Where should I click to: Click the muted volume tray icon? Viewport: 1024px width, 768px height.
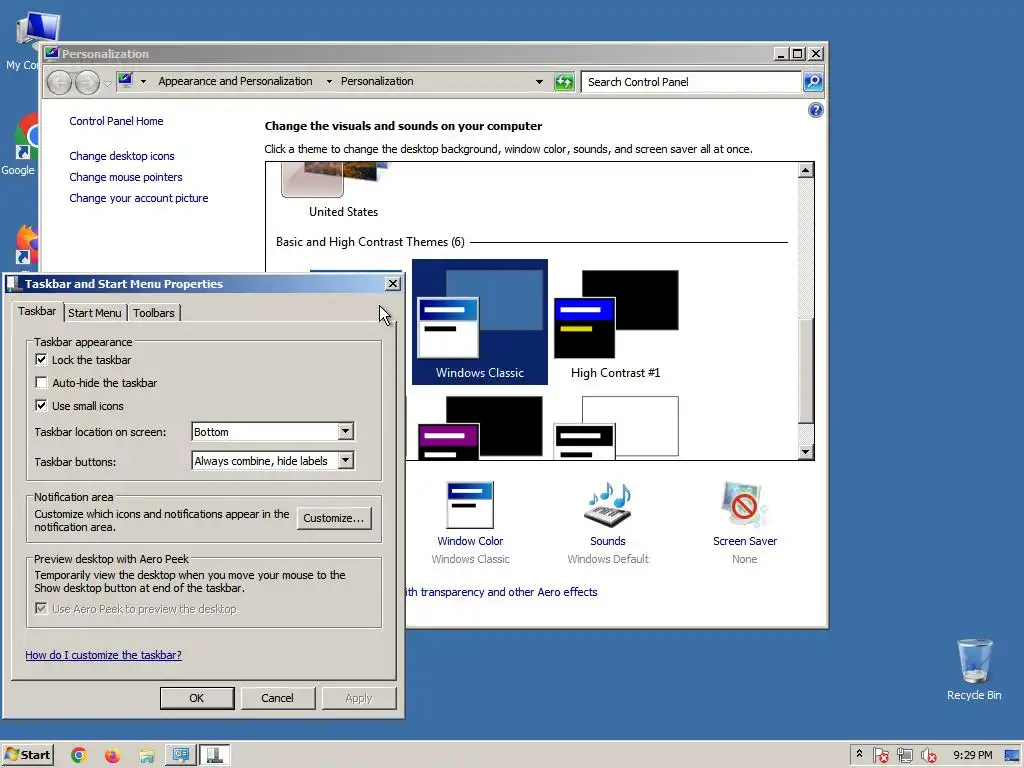pos(929,756)
